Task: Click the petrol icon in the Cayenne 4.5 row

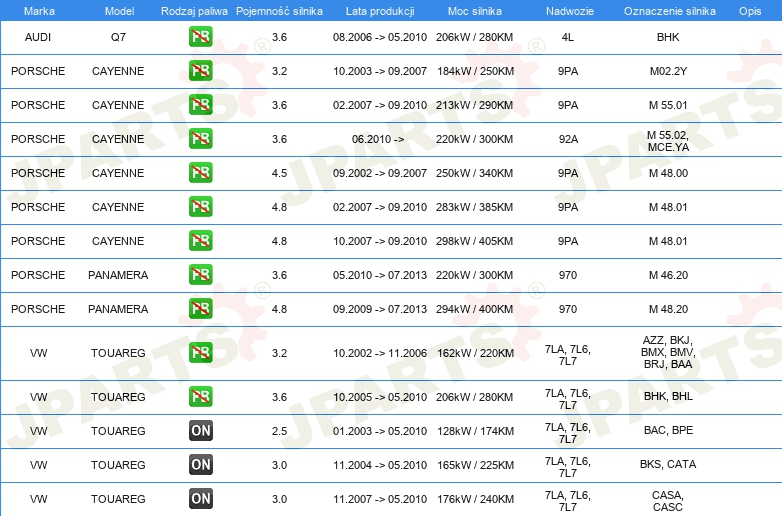Action: [x=200, y=172]
